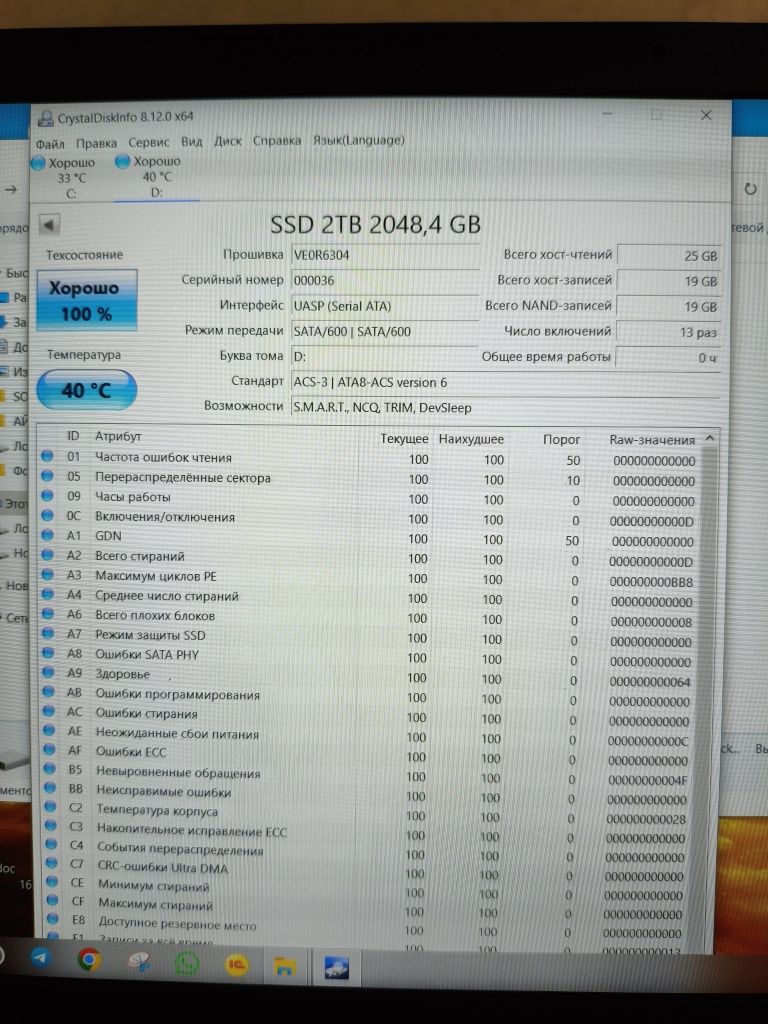This screenshot has height=1024, width=768.
Task: Open the Сервис menu
Action: point(148,142)
